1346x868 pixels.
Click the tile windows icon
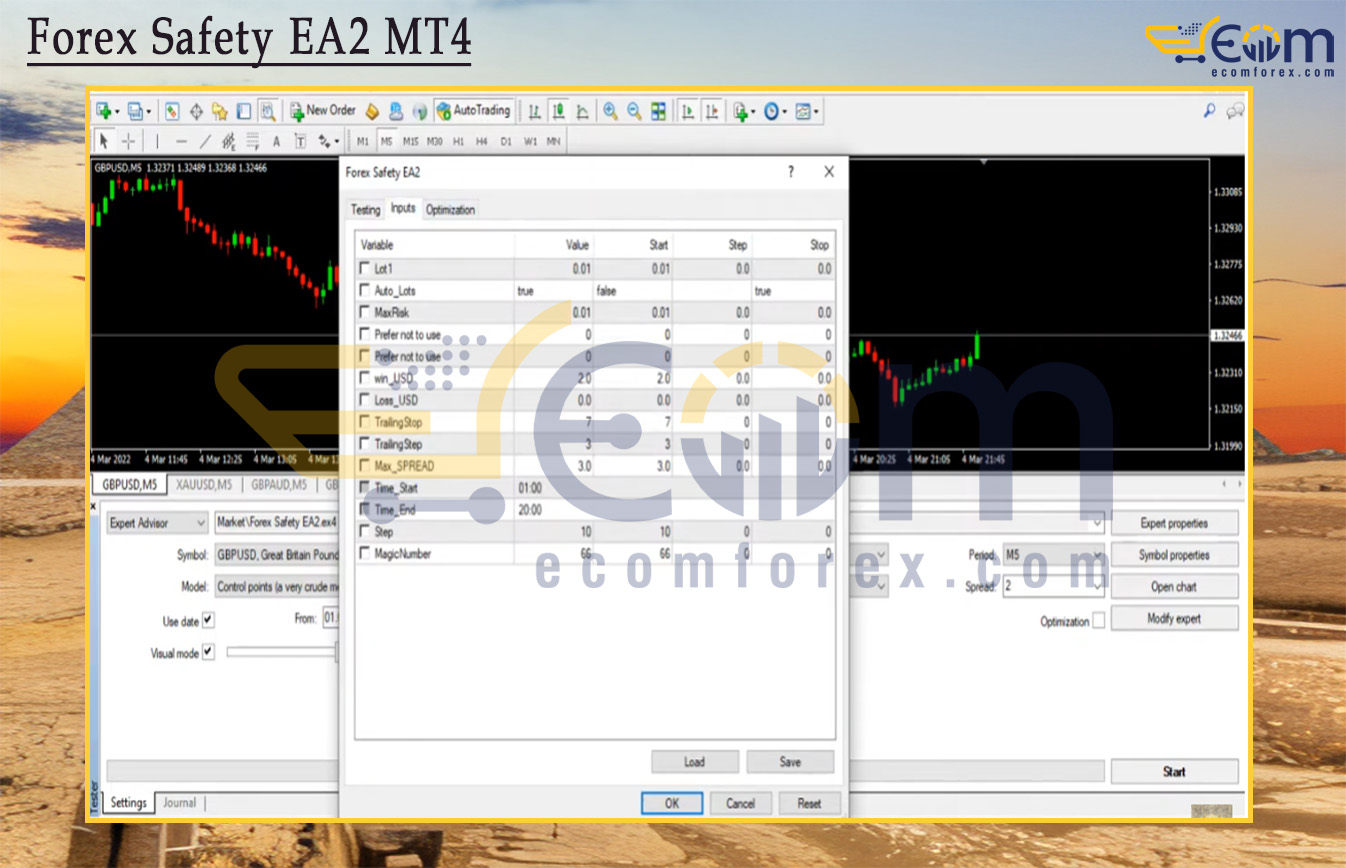pyautogui.click(x=658, y=111)
